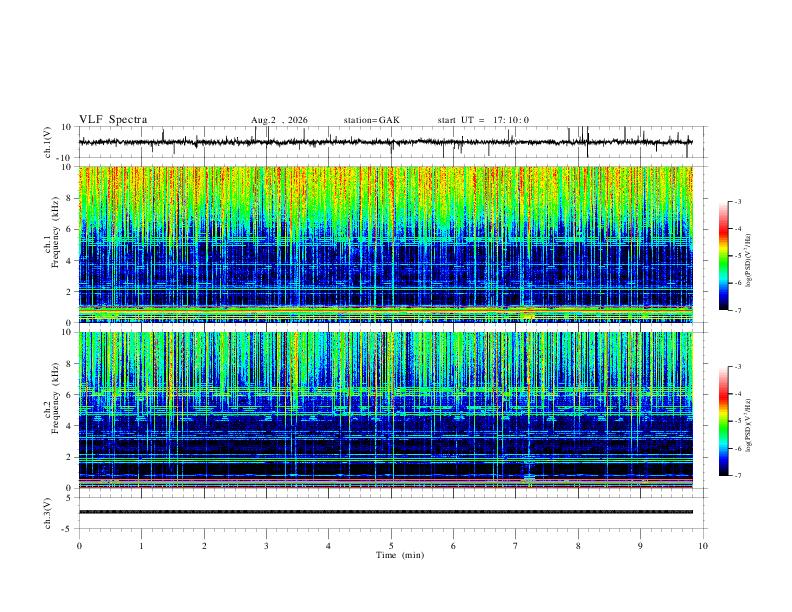Click the ch.1 waveform trace
Screen dimensions: 792x612
coord(386,142)
